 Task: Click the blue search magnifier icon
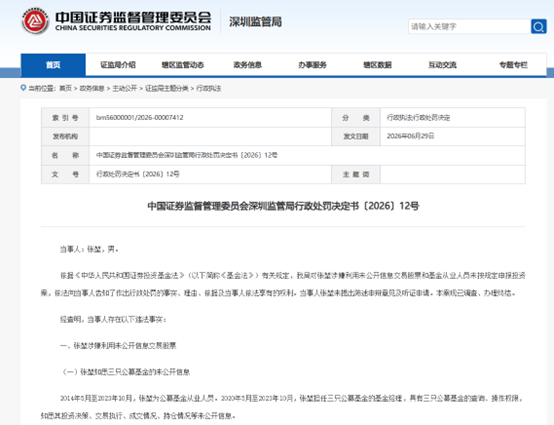(x=538, y=26)
